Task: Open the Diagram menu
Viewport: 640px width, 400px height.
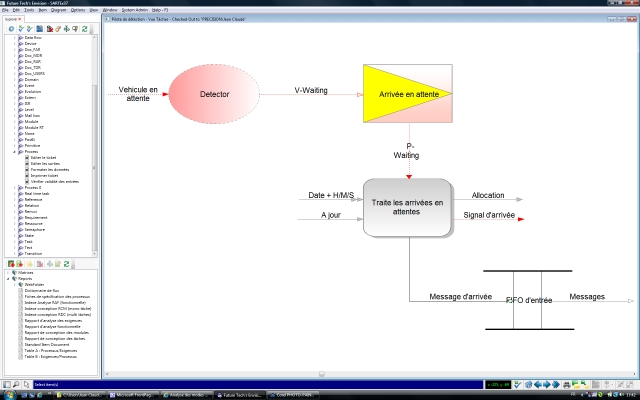Action: 58,10
